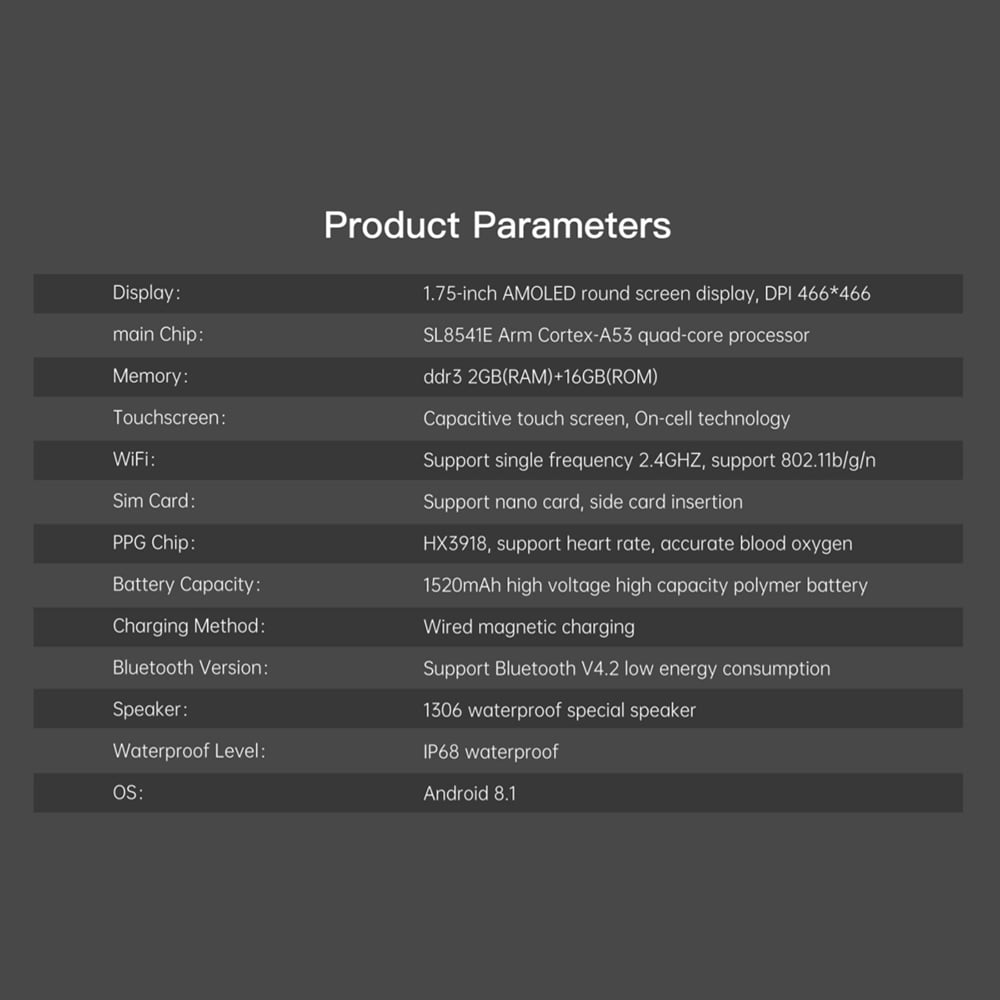
Task: Click the 1.75-inch AMOLED display description
Action: point(647,293)
